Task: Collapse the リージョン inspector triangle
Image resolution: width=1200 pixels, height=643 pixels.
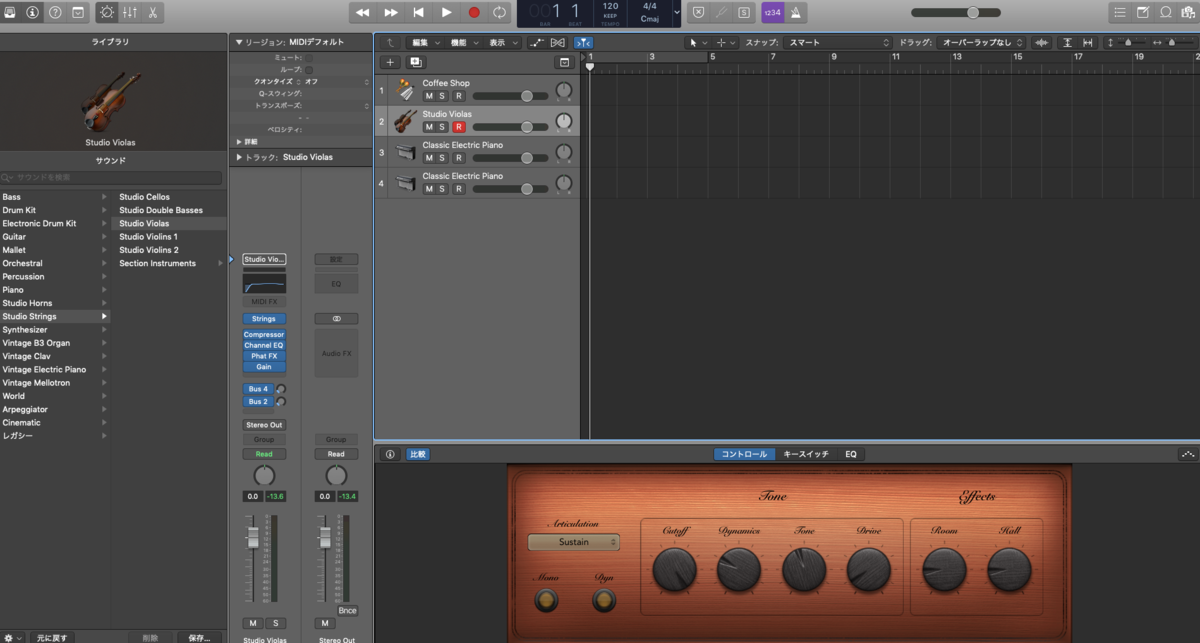Action: click(x=238, y=43)
